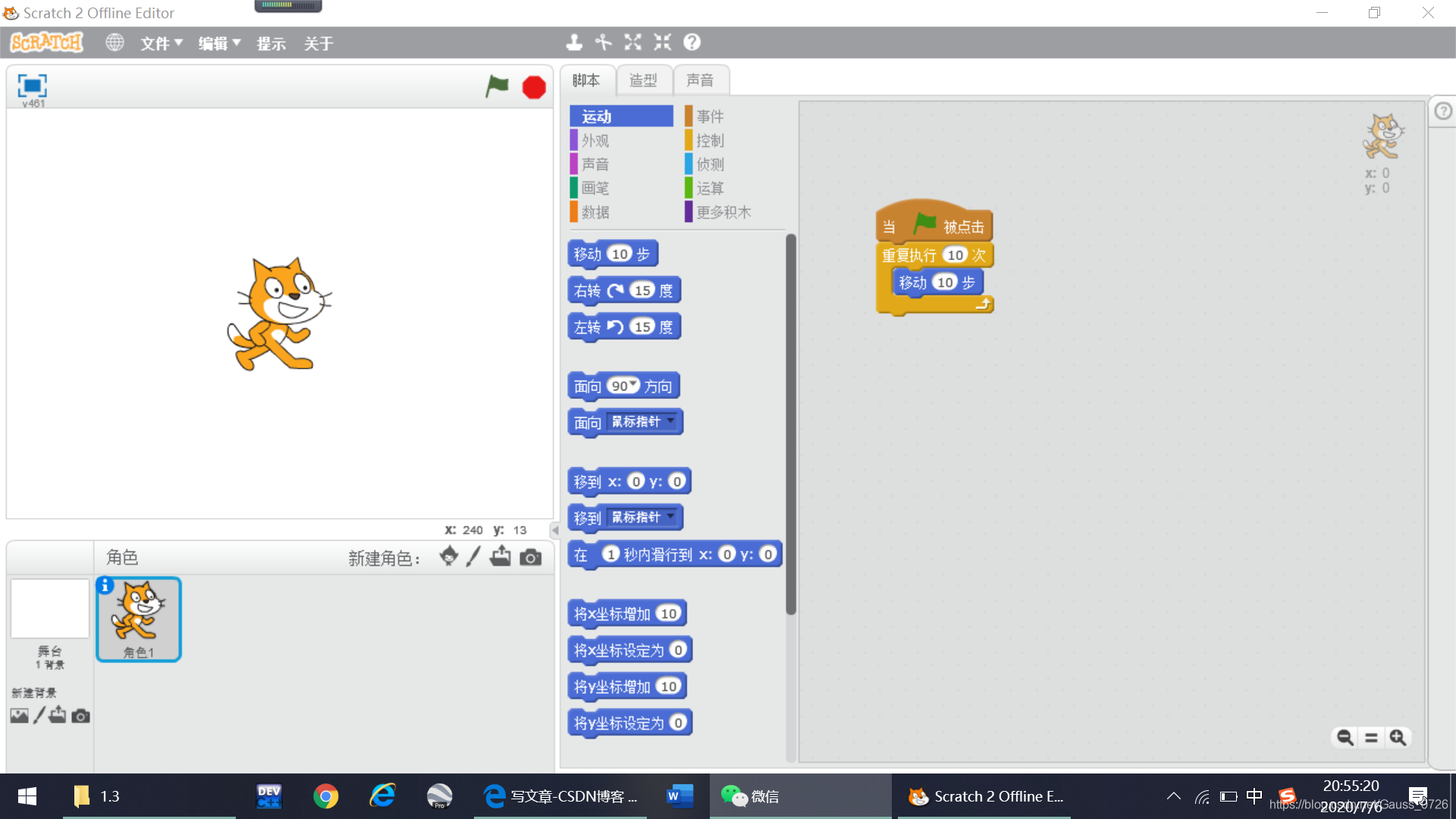Open 编辑 Edit menu
The width and height of the screenshot is (1456, 819).
pyautogui.click(x=216, y=43)
